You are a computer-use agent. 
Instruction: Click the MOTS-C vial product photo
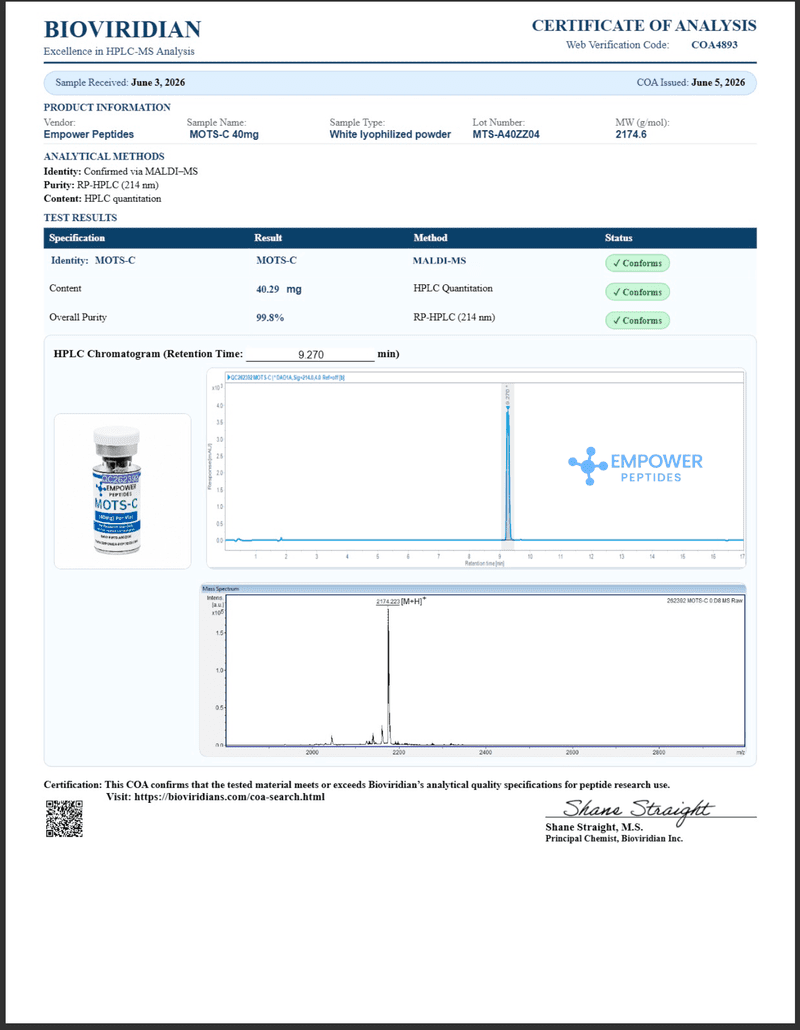tap(117, 490)
